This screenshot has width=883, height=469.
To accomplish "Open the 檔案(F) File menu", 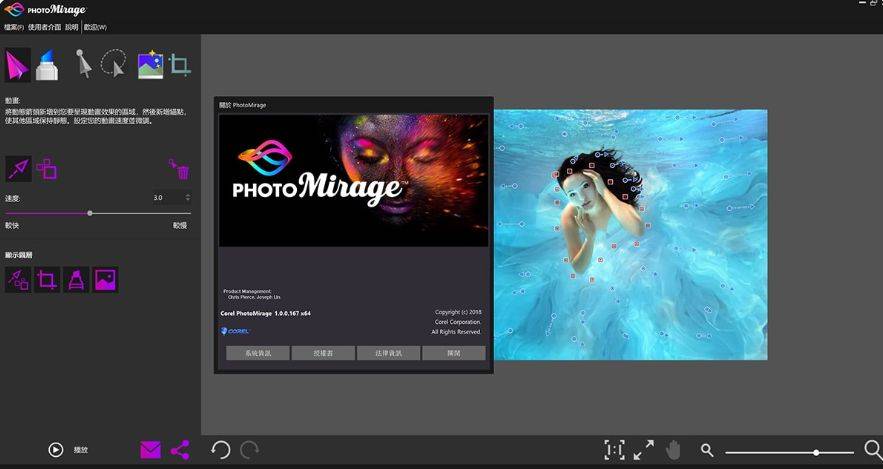I will pos(14,27).
